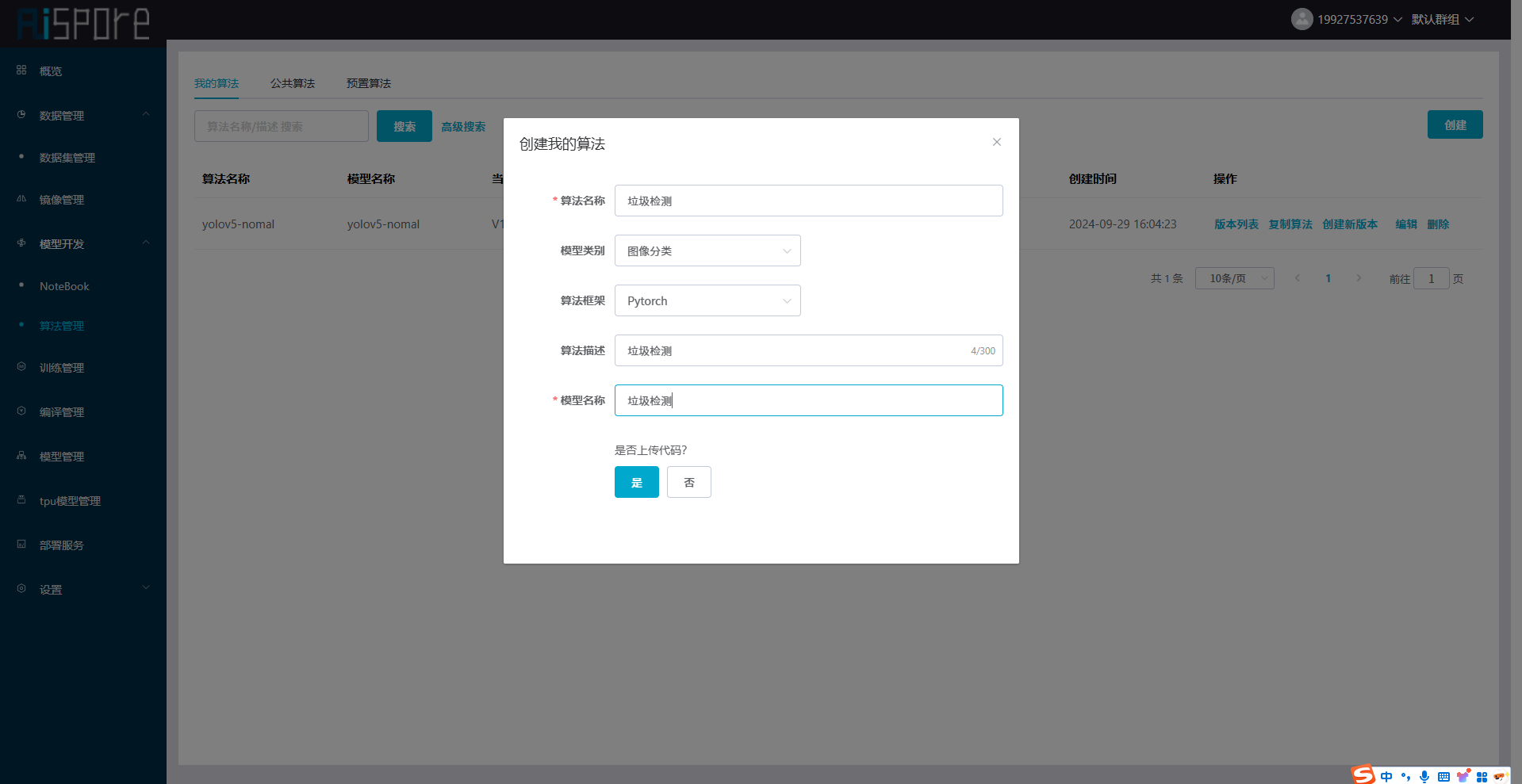
Task: Open the 版本列表 link for yolov5-nomal
Action: pyautogui.click(x=1236, y=224)
